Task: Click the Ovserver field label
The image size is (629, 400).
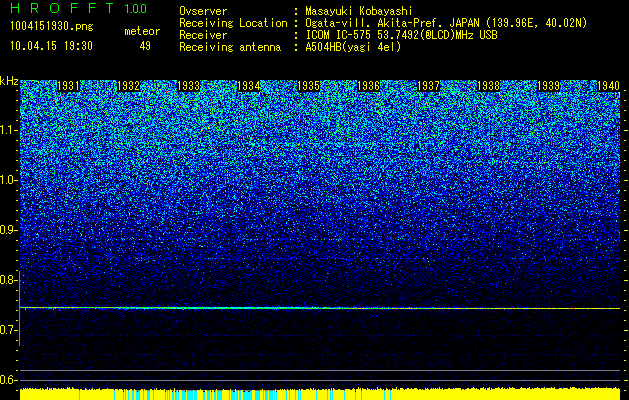Action: pyautogui.click(x=203, y=11)
